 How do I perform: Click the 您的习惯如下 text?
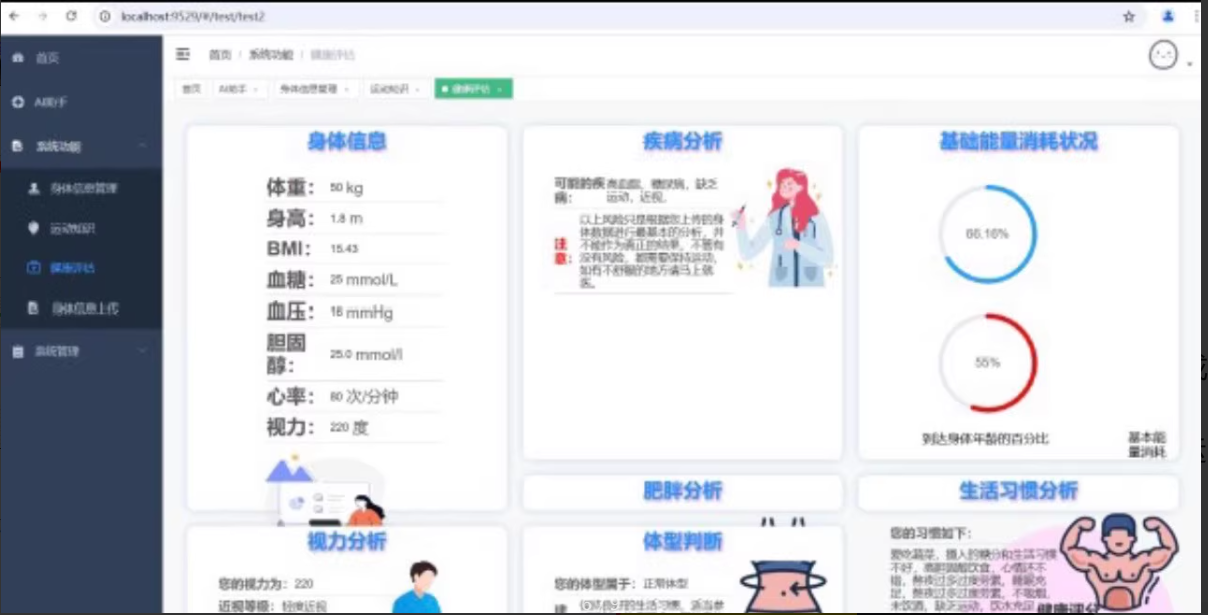coord(930,534)
